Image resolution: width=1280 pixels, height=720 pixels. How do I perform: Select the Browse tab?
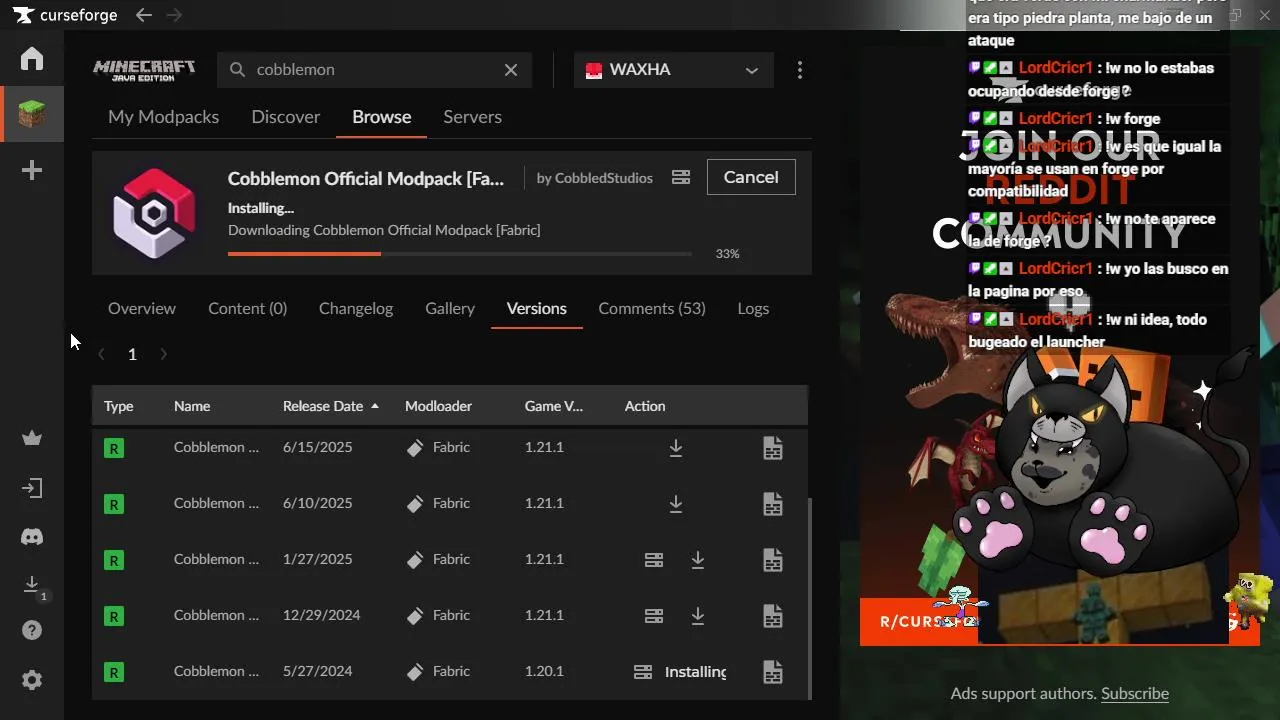[x=382, y=117]
